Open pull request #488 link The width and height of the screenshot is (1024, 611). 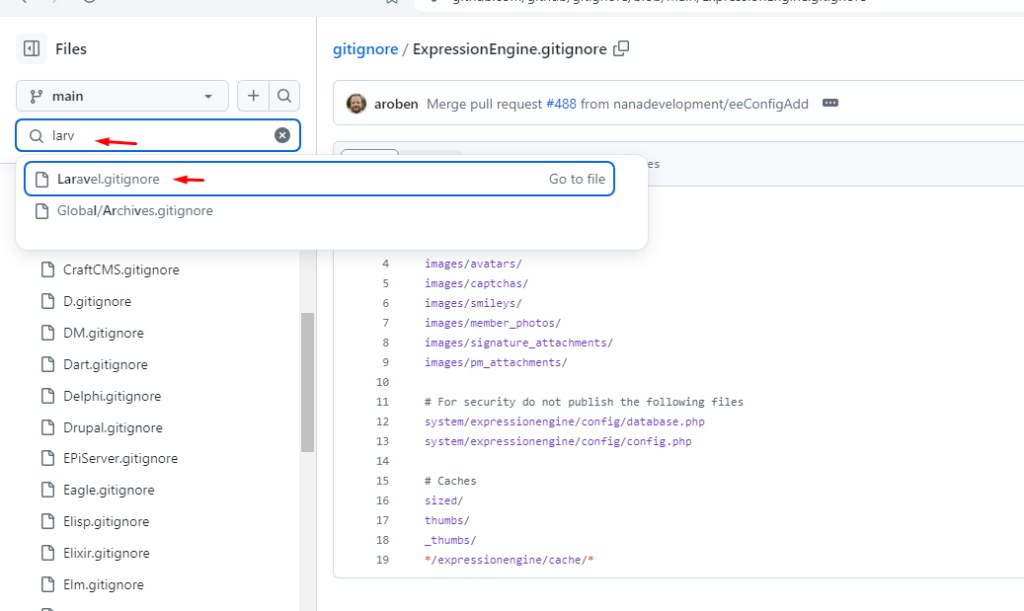pos(561,103)
